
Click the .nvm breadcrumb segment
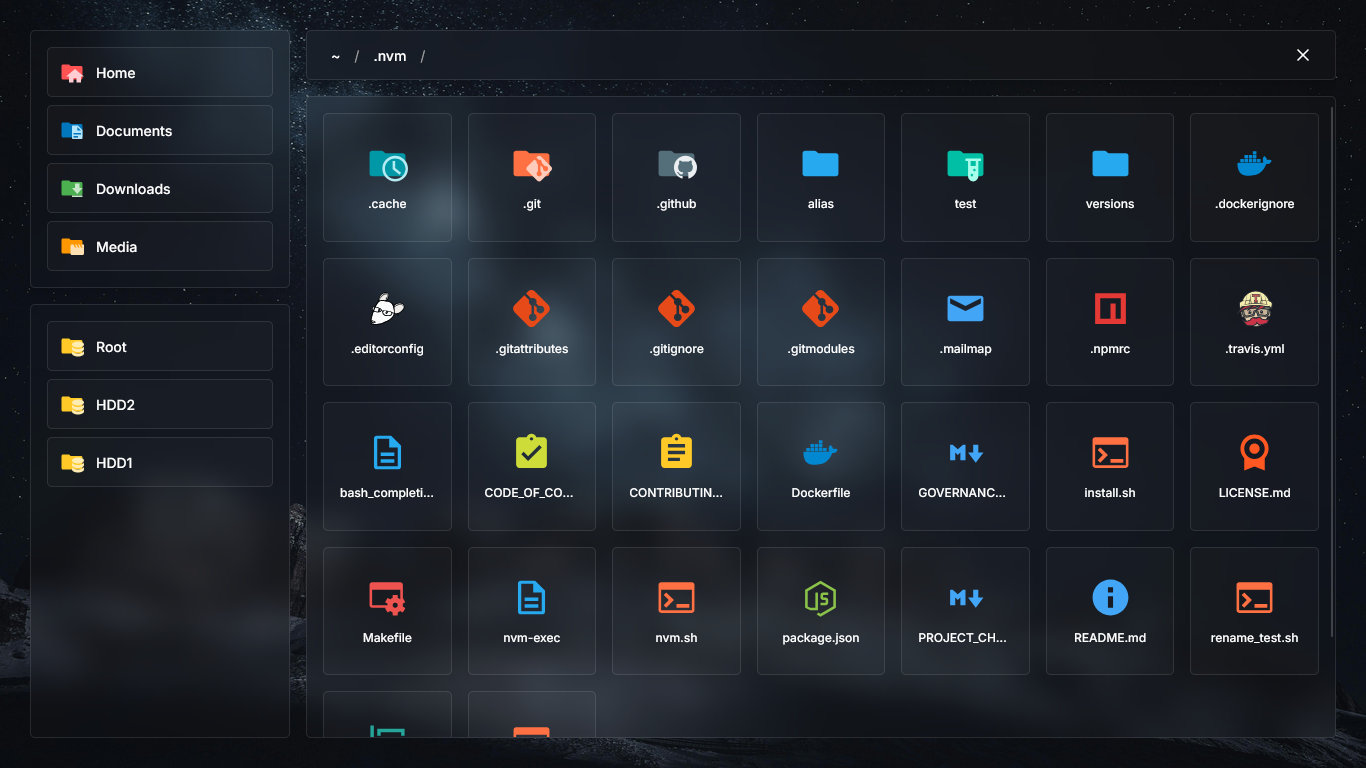tap(390, 56)
